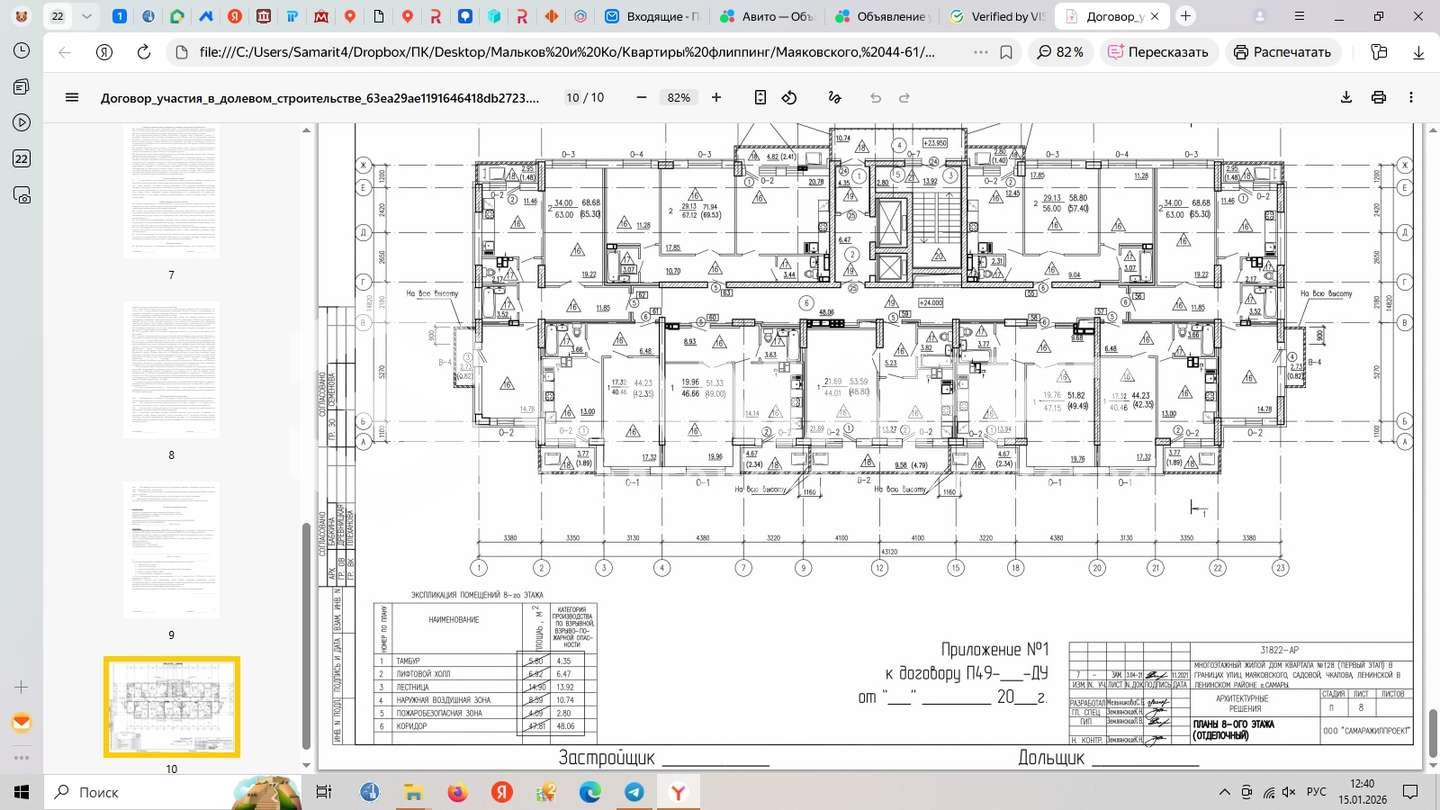Click the zoom in plus button

(716, 97)
